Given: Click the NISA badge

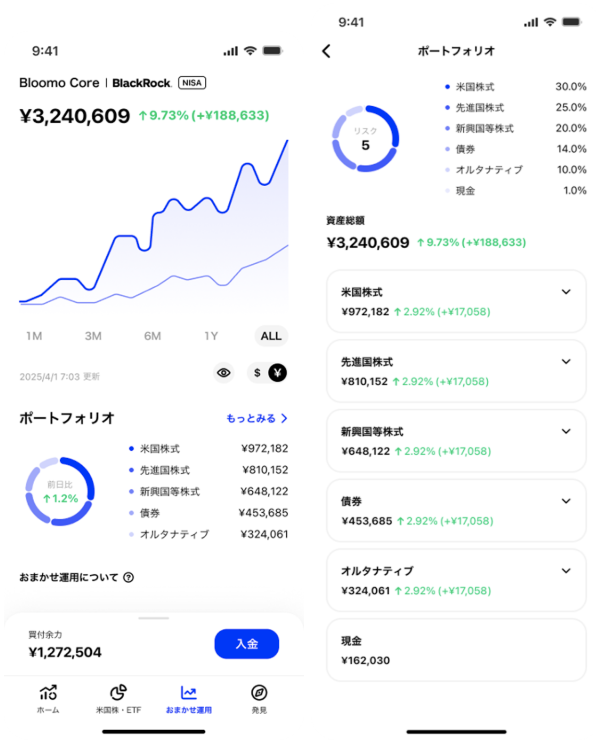Looking at the screenshot, I should 192,83.
